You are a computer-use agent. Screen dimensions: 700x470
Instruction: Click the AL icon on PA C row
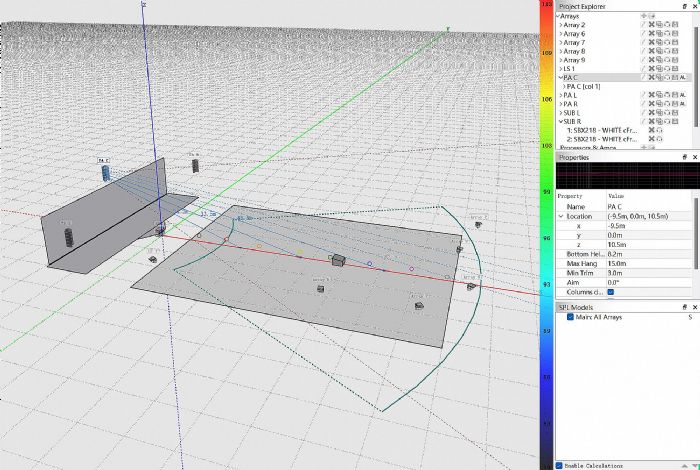(x=684, y=77)
